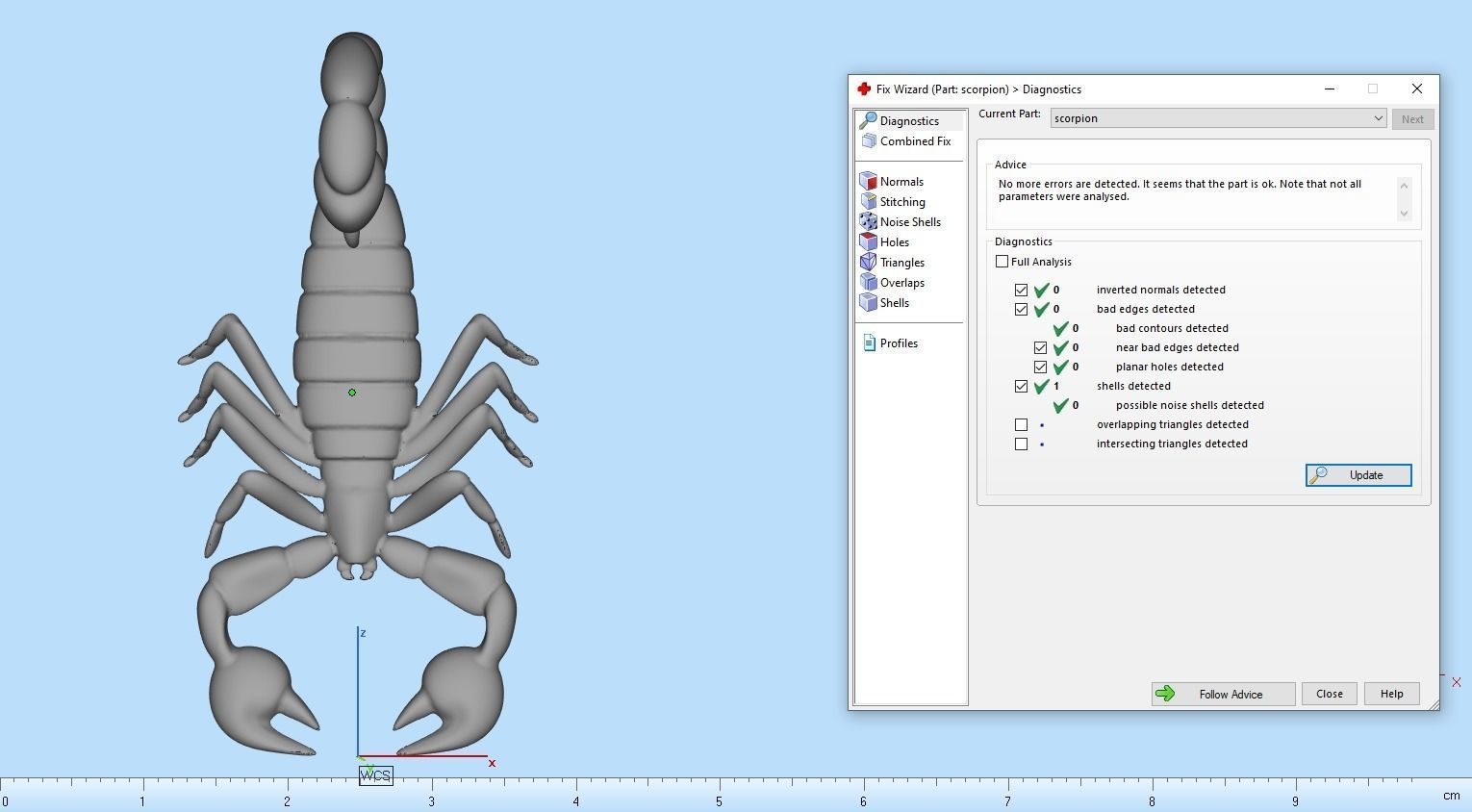Image resolution: width=1472 pixels, height=812 pixels.
Task: Click the green center point on scorpion
Action: (352, 393)
